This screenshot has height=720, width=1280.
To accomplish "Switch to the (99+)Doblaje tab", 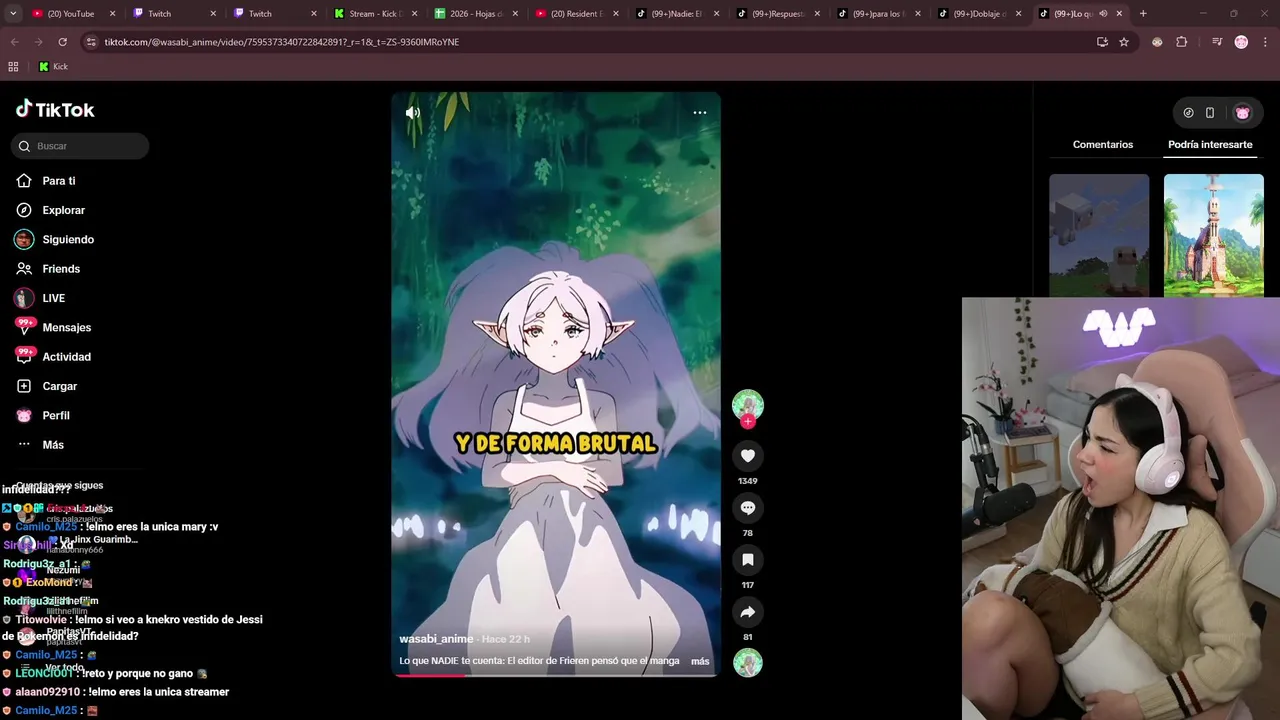I will (979, 14).
